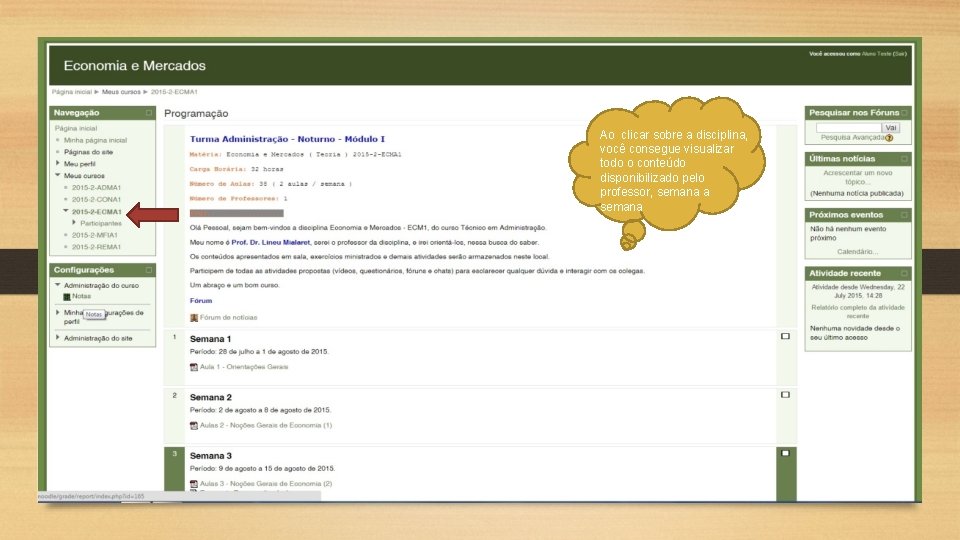Open course 2015-2-REMA1 in navigation
The image size is (960, 540).
point(96,247)
